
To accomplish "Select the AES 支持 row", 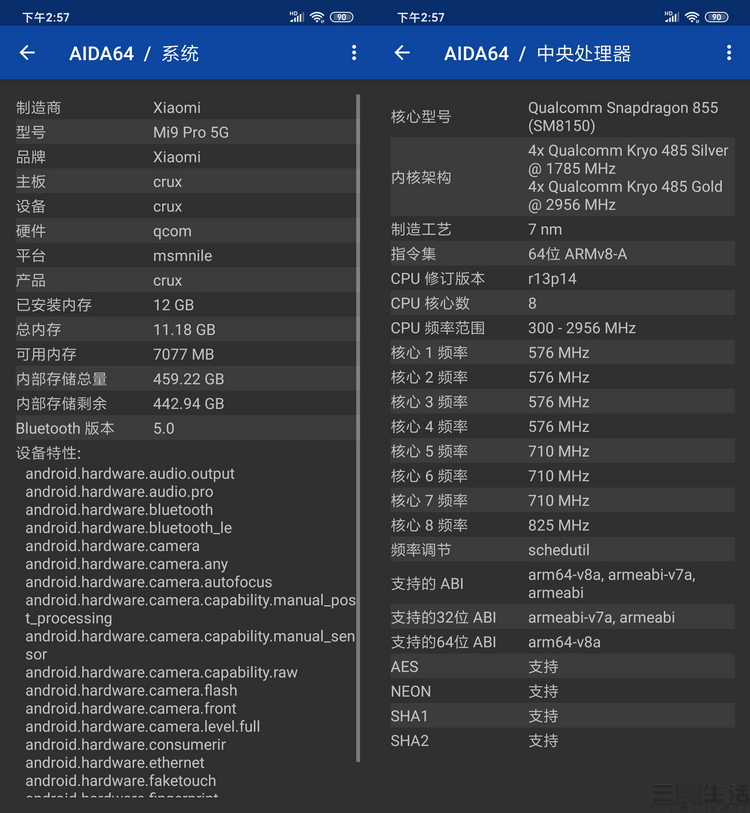I will tap(563, 666).
